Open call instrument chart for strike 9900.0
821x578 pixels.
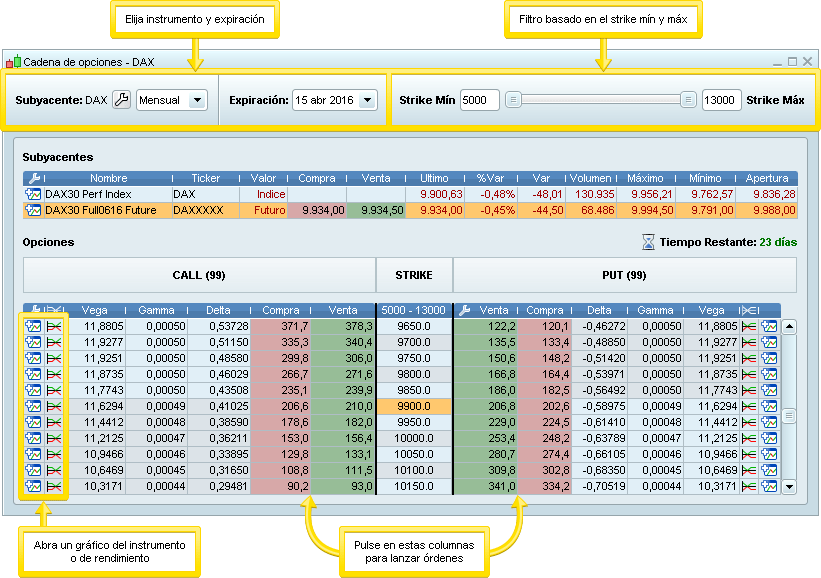33,406
